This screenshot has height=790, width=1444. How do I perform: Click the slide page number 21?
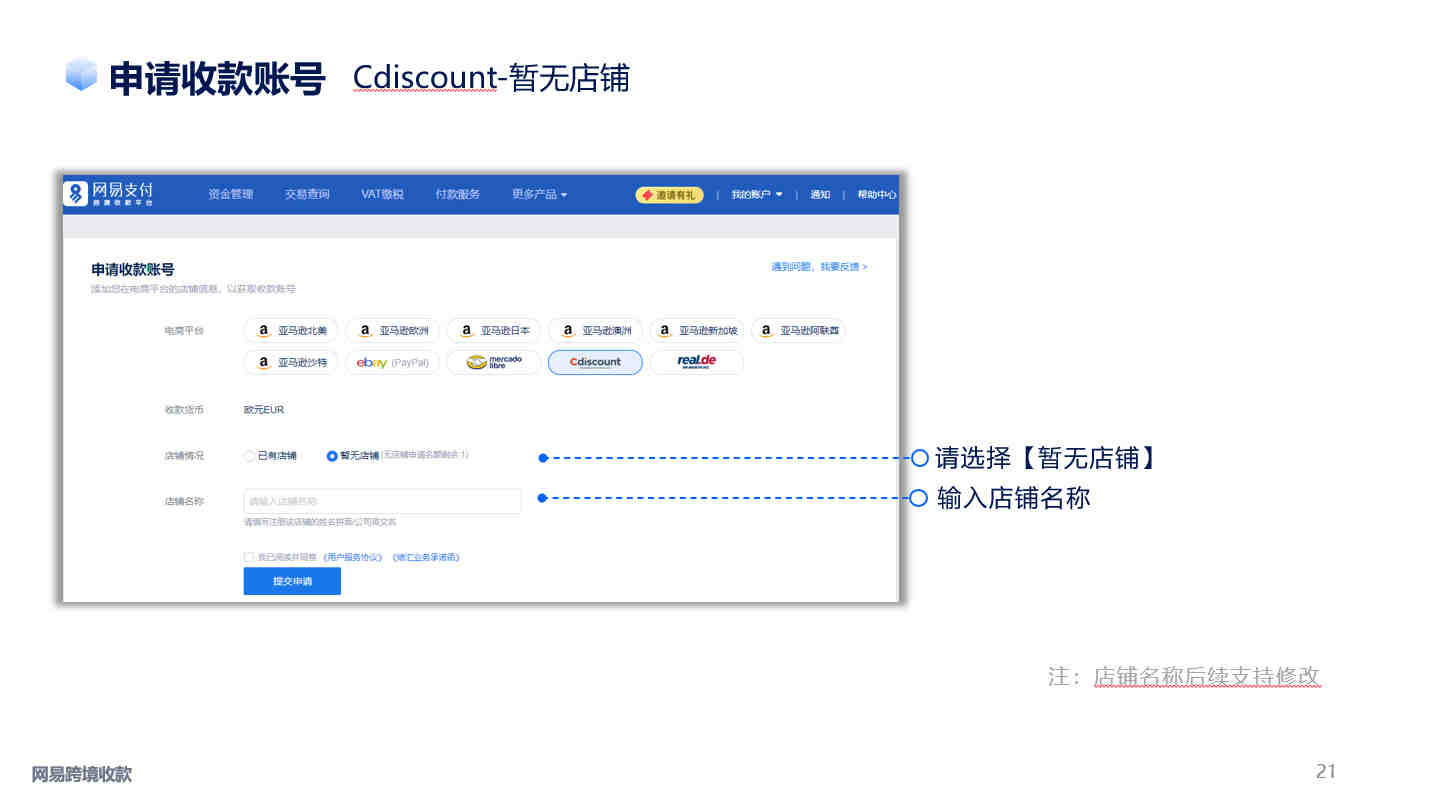(1326, 771)
